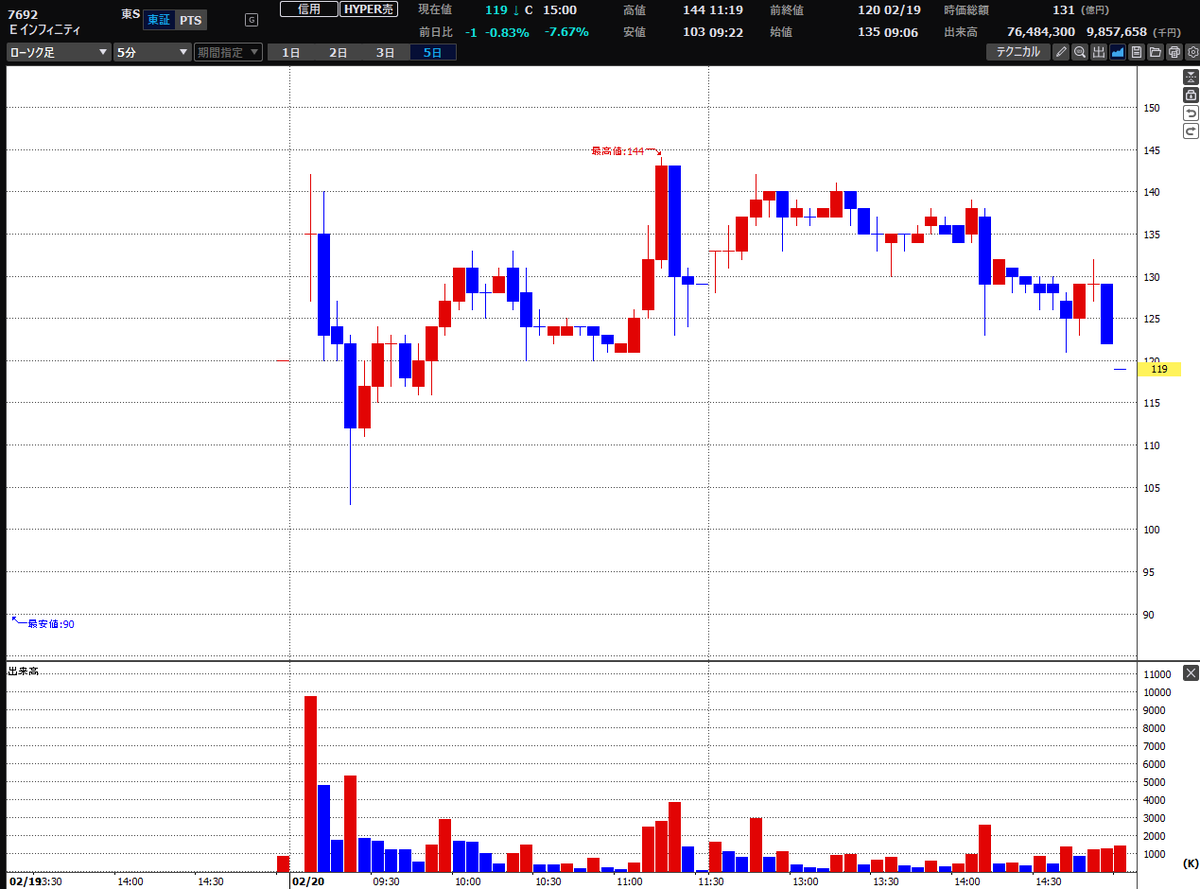Screen dimensions: 1200x889
Task: Click the 10000 volume axis label
Action: click(1158, 692)
